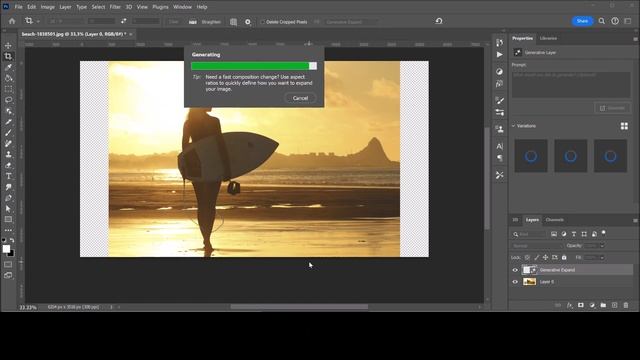Click the Home icon in options bar
The height and width of the screenshot is (360, 640).
point(12,21)
